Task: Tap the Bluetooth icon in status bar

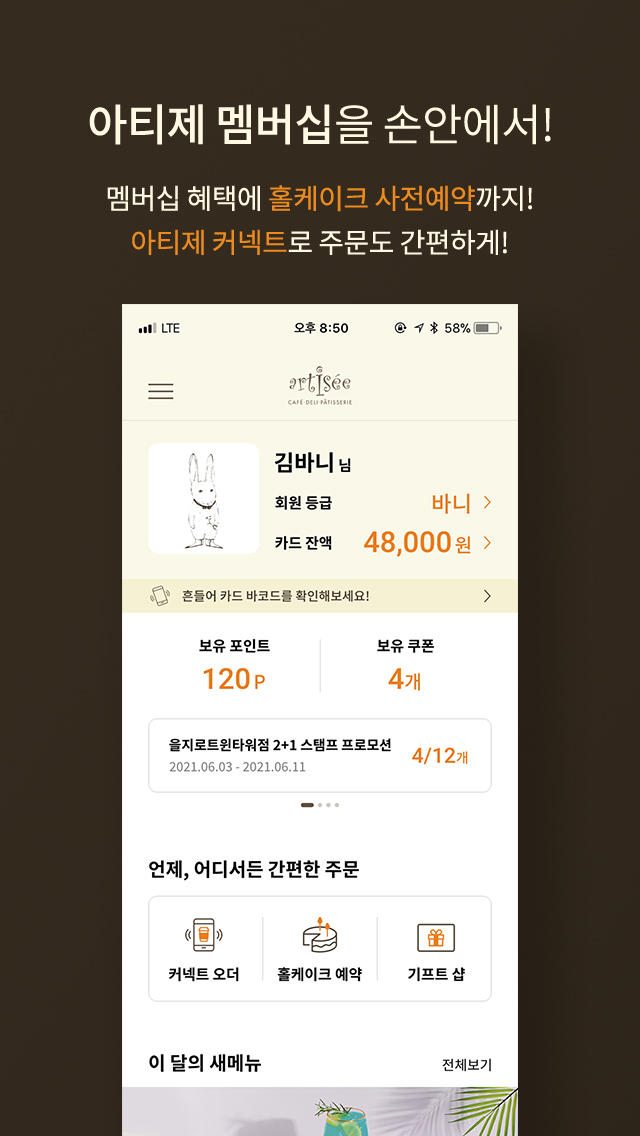Action: [434, 328]
